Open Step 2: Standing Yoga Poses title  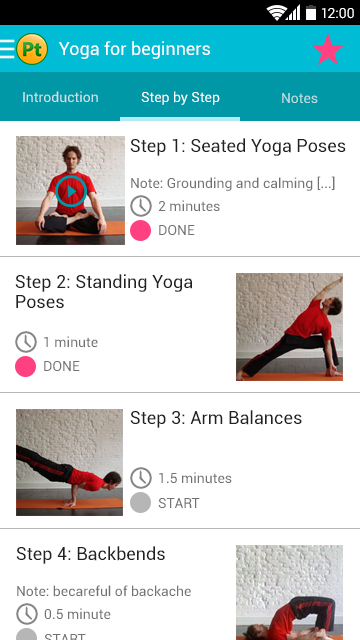[104, 292]
